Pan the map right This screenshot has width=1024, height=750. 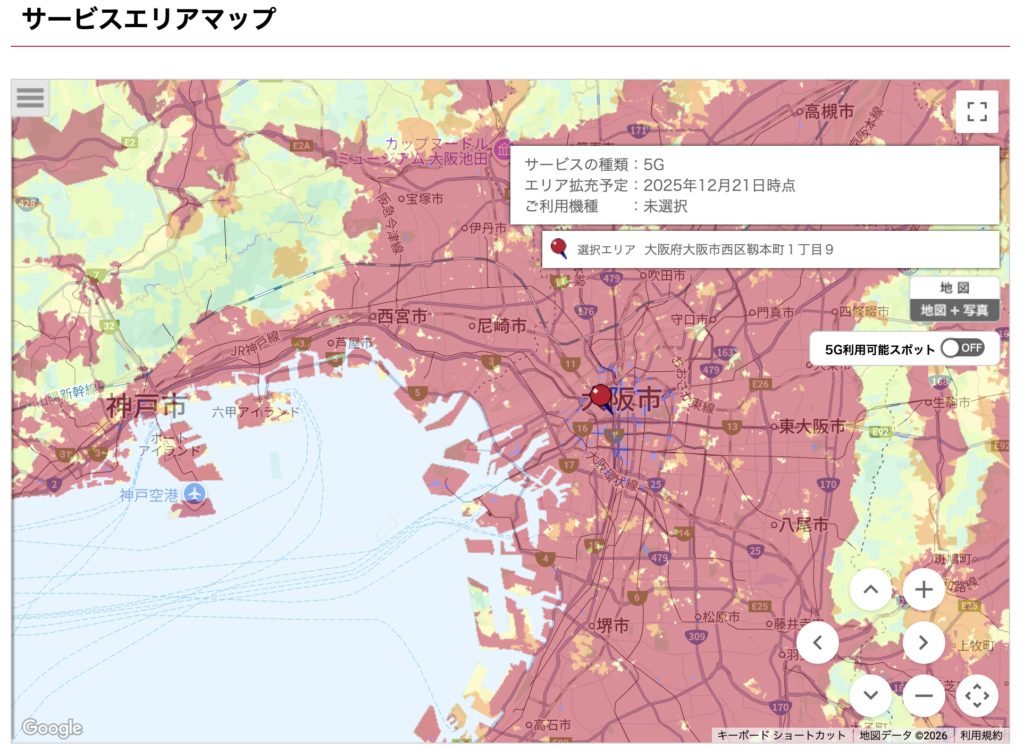click(923, 642)
